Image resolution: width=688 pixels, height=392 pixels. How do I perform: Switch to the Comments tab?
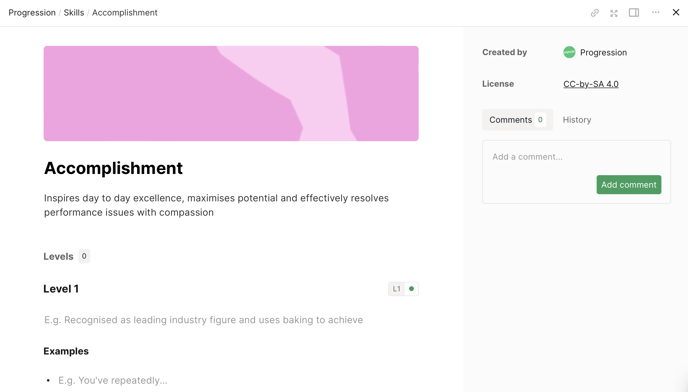coord(517,120)
